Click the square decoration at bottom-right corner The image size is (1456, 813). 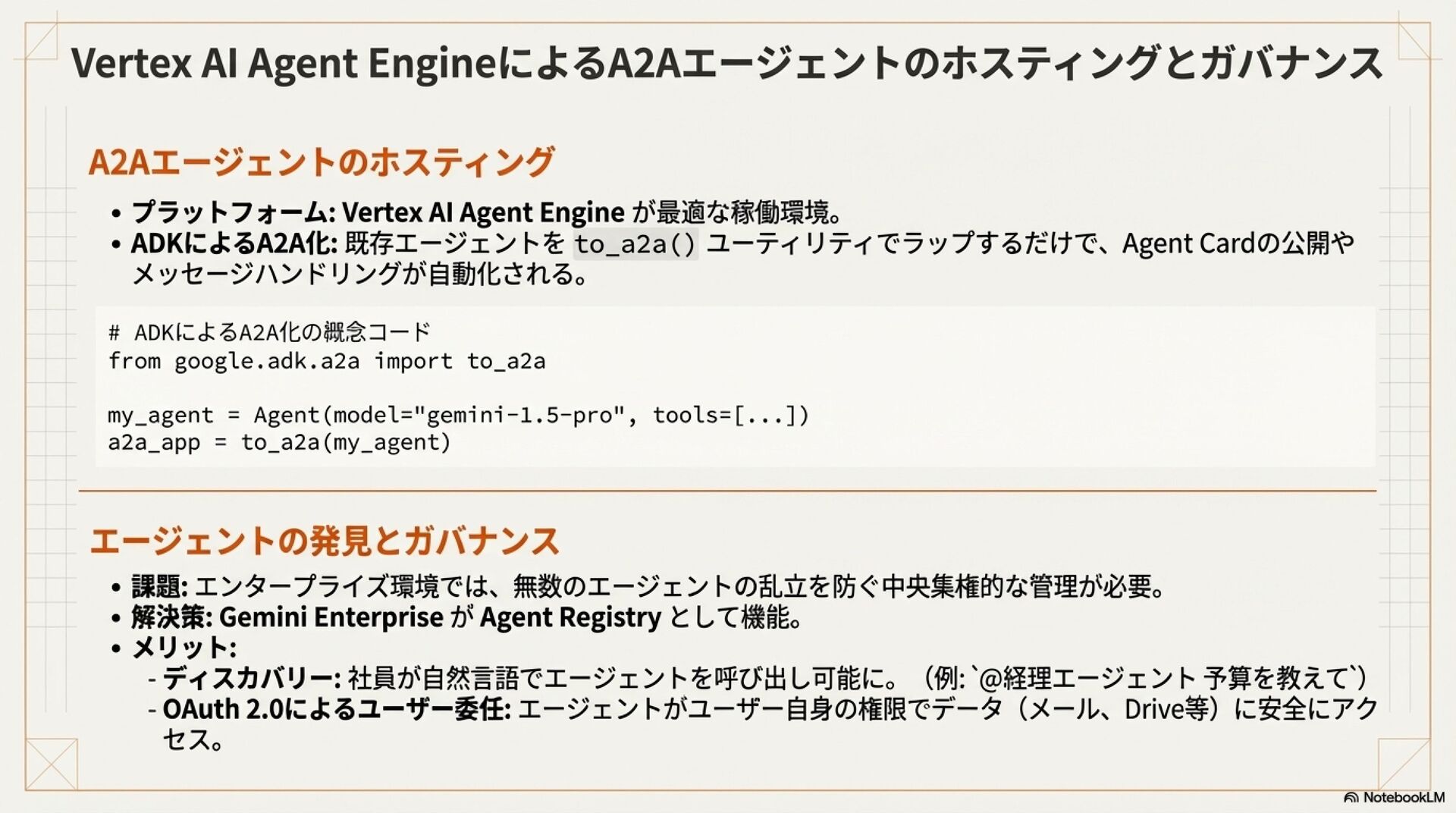(1404, 764)
